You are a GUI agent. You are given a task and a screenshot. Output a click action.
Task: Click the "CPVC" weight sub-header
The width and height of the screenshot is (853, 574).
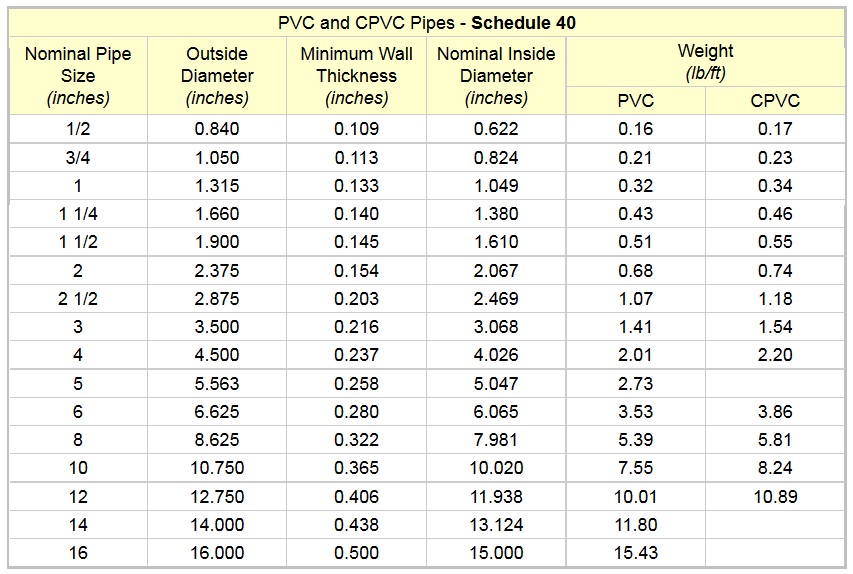(x=775, y=101)
